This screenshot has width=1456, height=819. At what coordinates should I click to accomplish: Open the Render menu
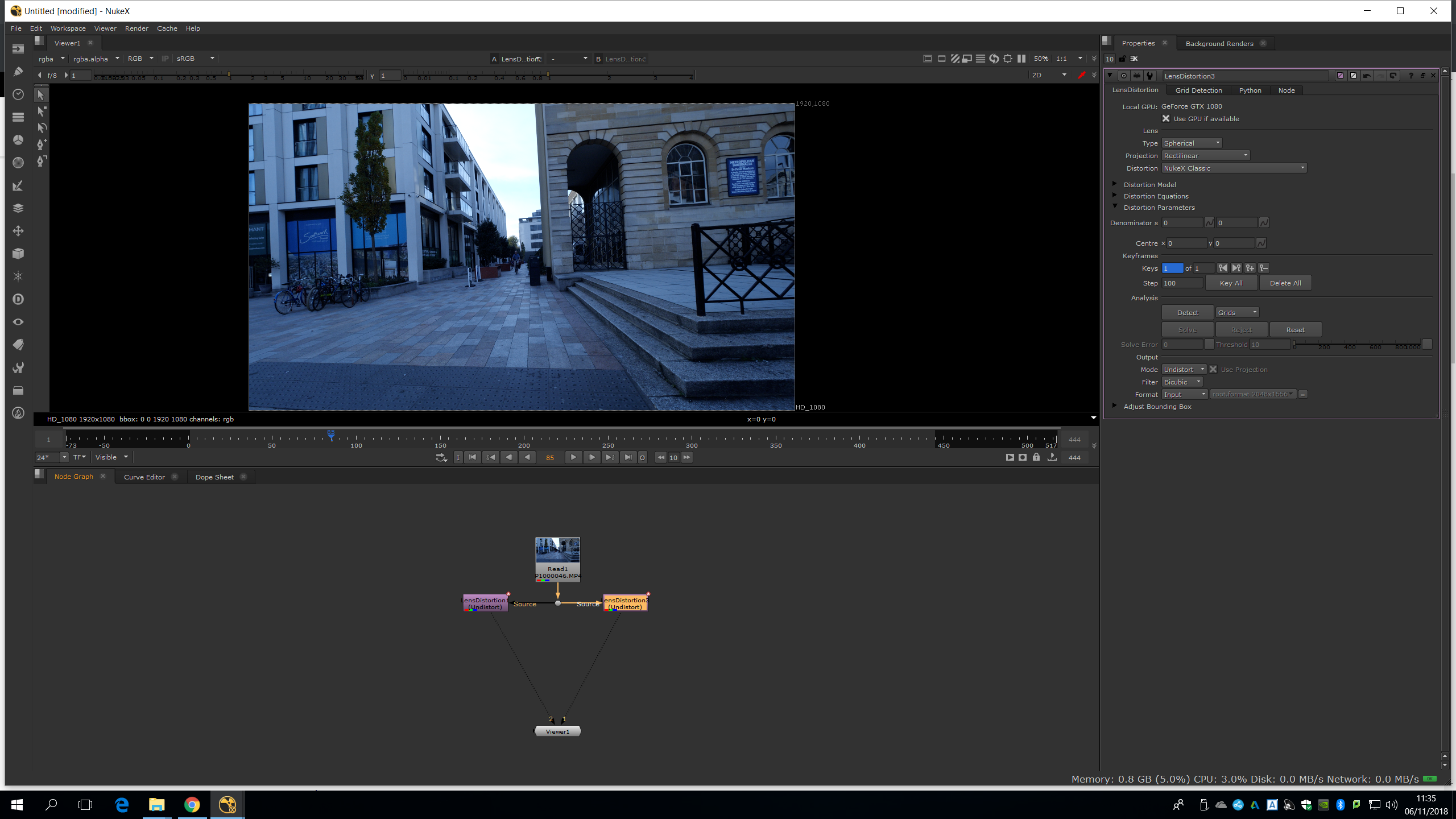click(x=136, y=28)
